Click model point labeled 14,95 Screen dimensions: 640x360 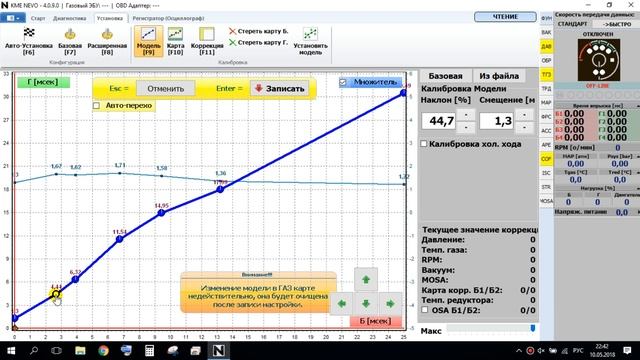coord(162,213)
